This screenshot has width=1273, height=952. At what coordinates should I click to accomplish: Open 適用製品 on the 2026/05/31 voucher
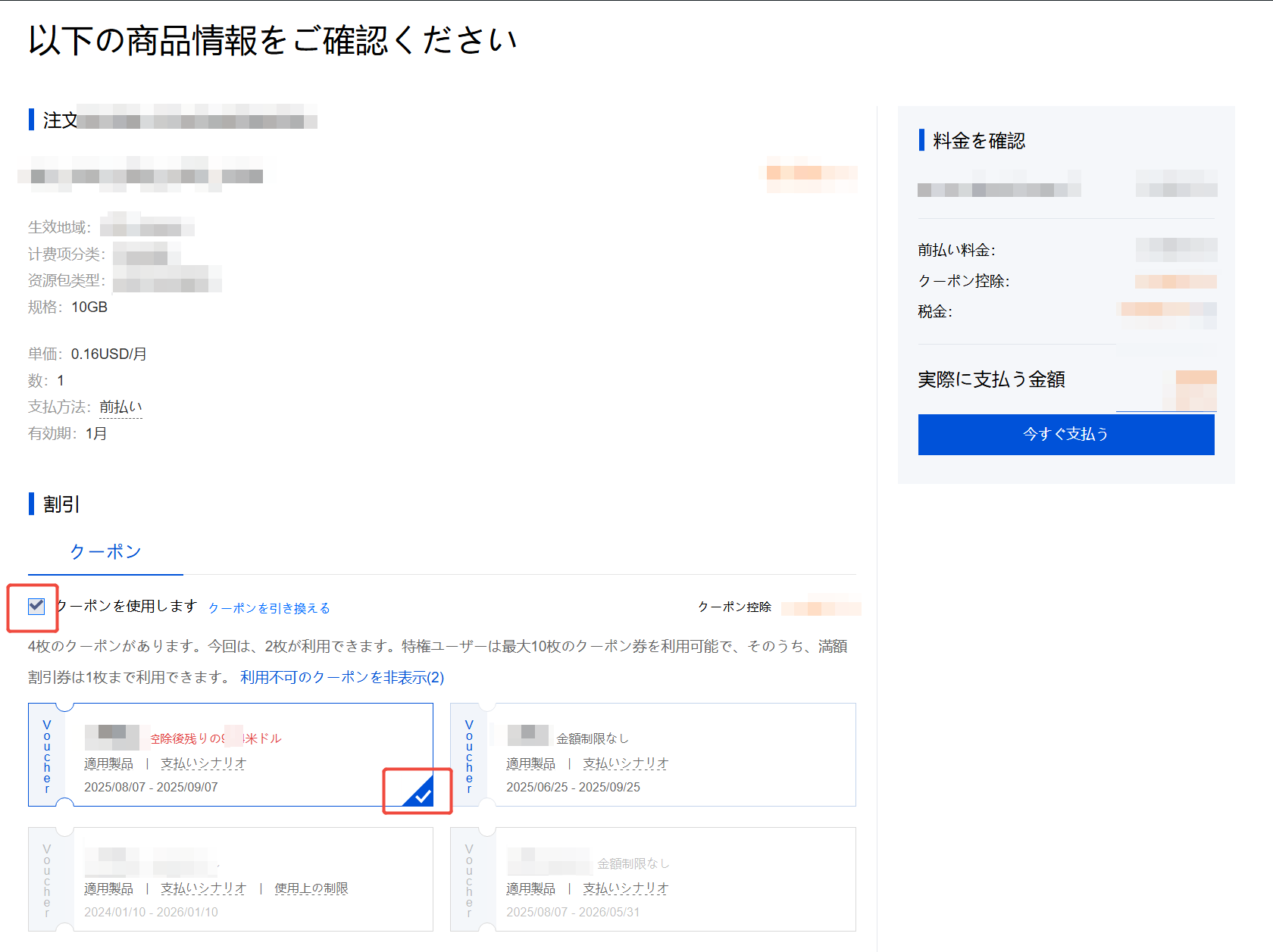point(530,888)
